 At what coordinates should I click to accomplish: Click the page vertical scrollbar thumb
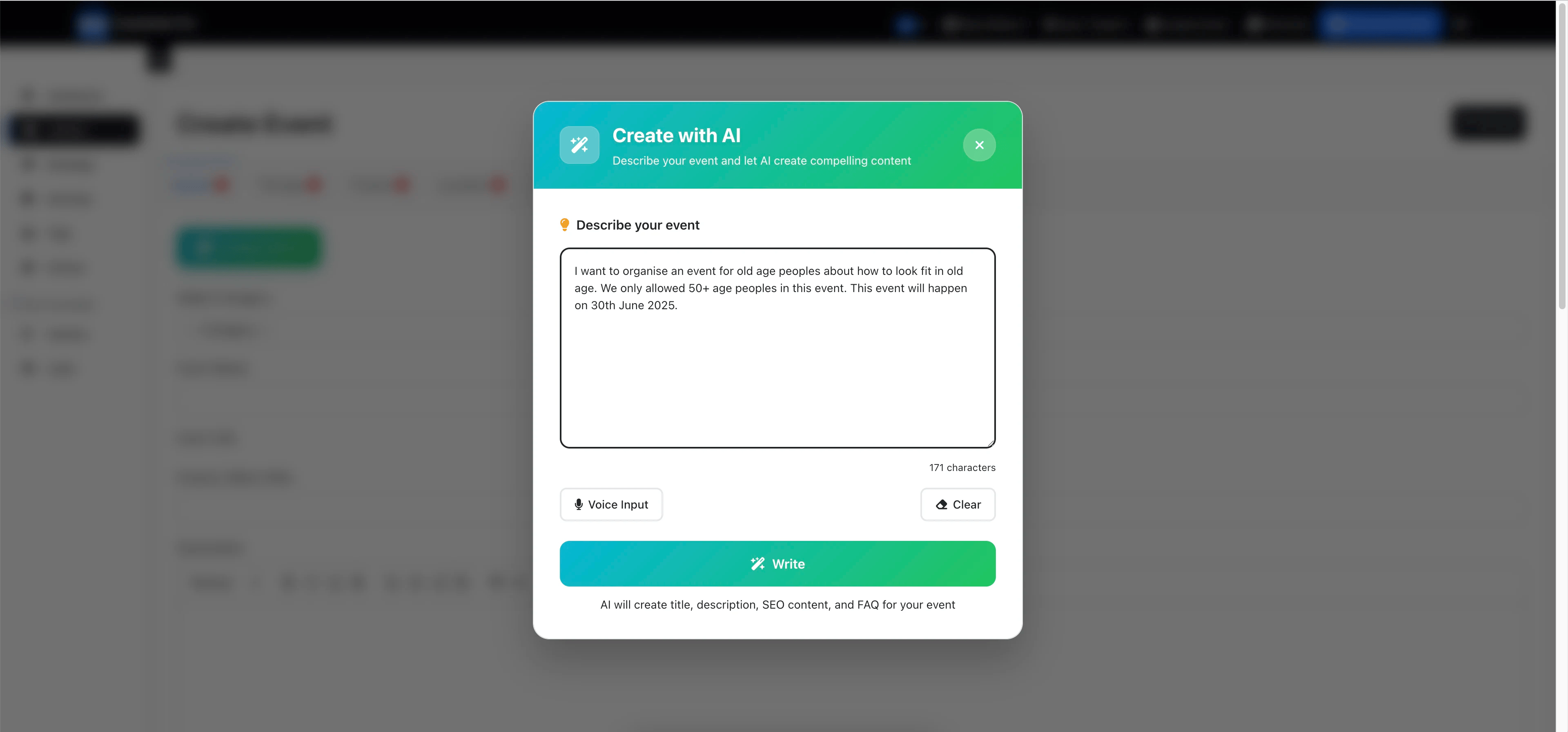click(x=1561, y=155)
